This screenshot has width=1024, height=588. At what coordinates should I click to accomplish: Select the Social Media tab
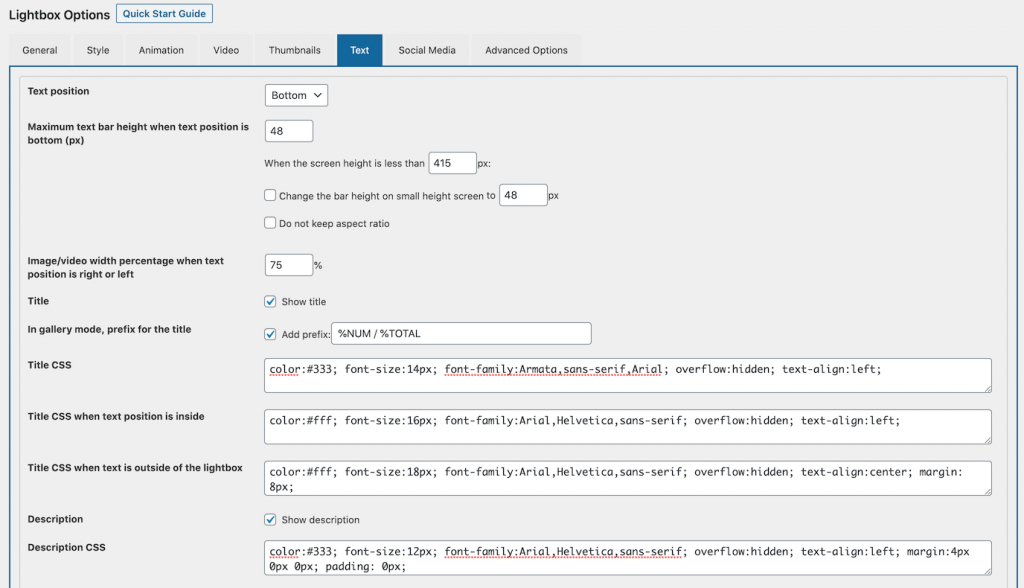[x=426, y=49]
